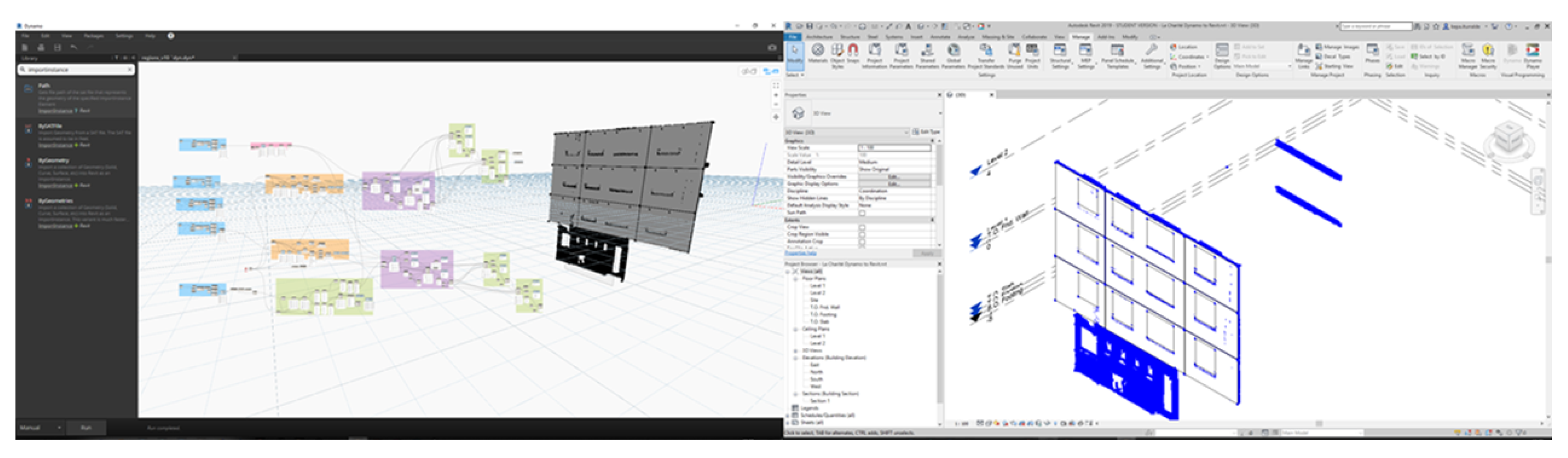The width and height of the screenshot is (1568, 458).
Task: Toggle the Crop View checkbox
Action: 862,227
